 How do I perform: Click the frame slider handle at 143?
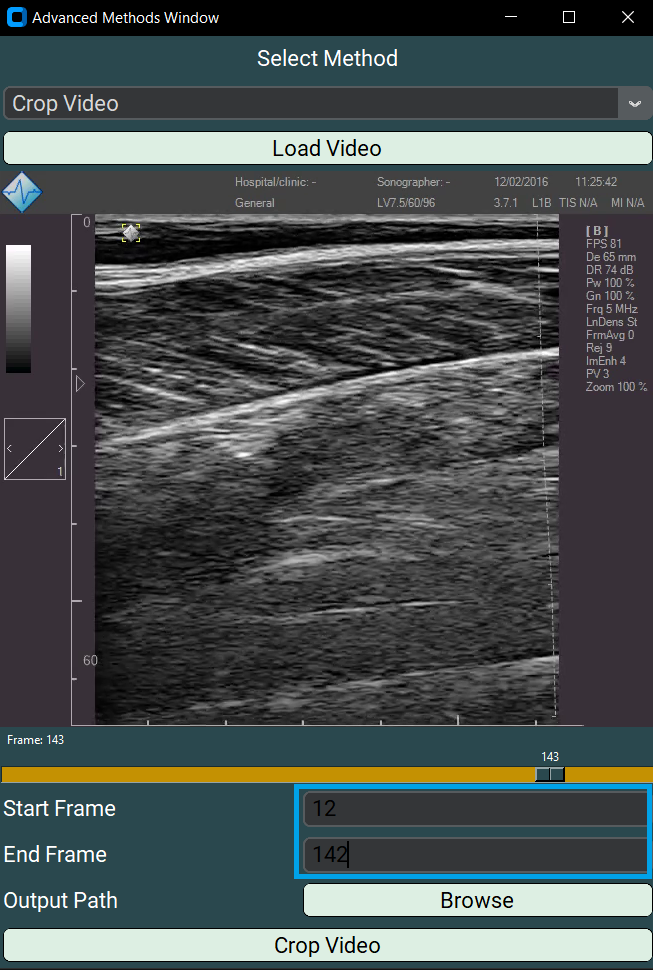click(x=550, y=774)
